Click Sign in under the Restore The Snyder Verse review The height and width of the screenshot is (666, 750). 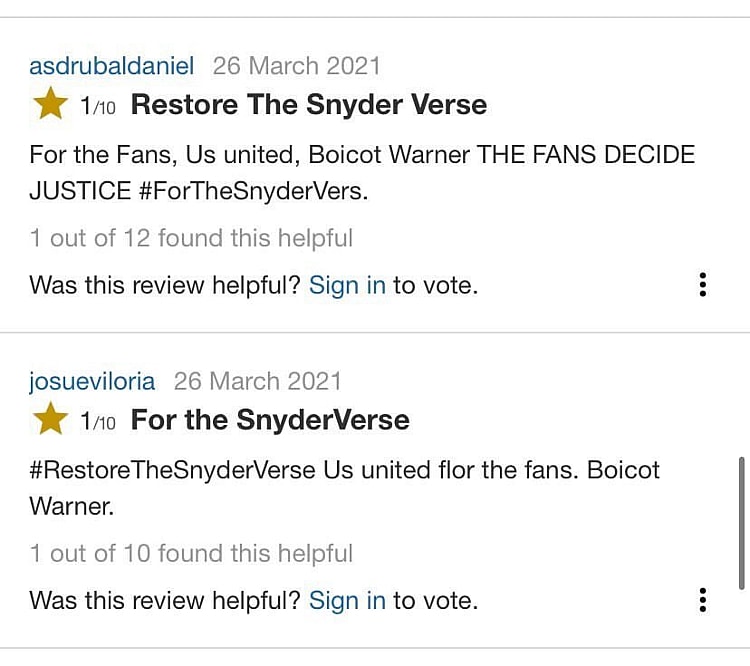pos(347,285)
